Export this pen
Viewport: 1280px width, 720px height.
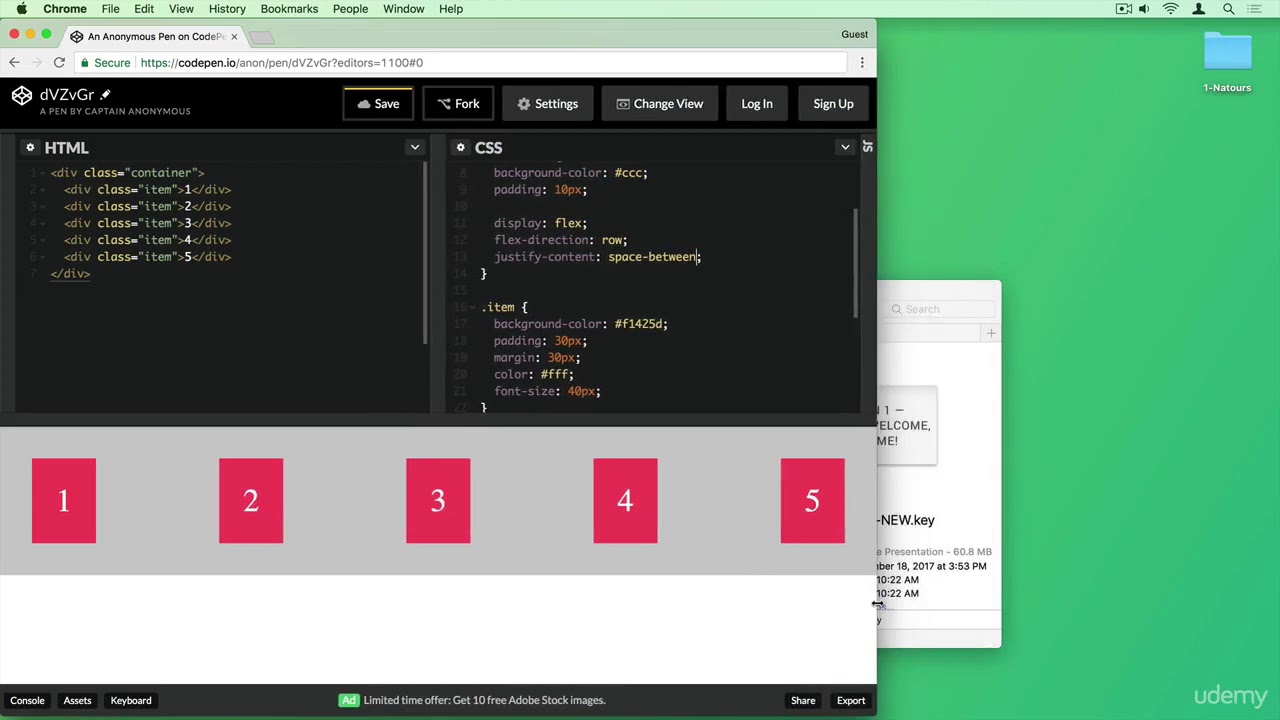851,701
